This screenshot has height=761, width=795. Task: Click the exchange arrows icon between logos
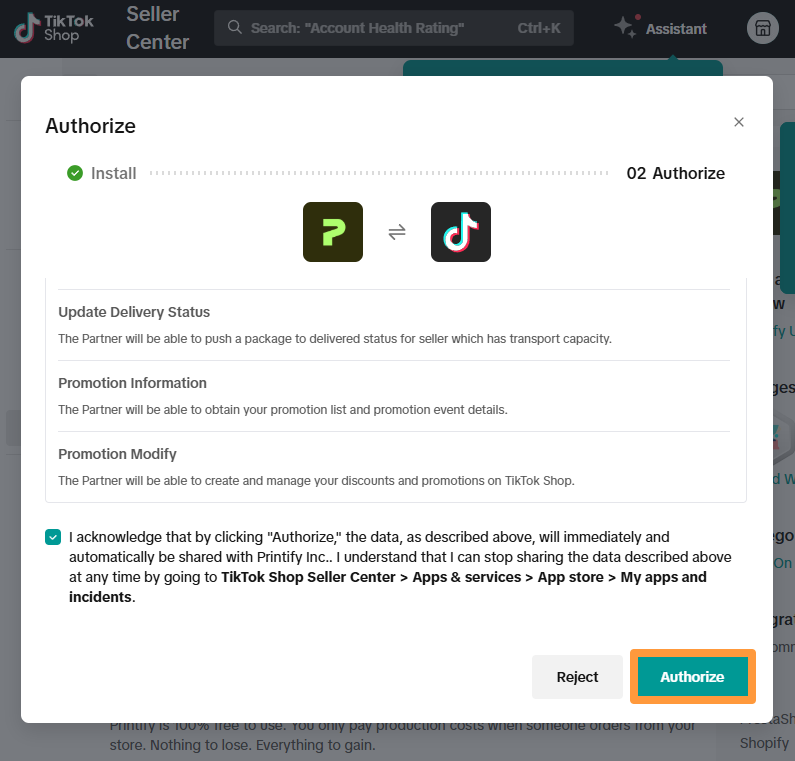click(397, 232)
